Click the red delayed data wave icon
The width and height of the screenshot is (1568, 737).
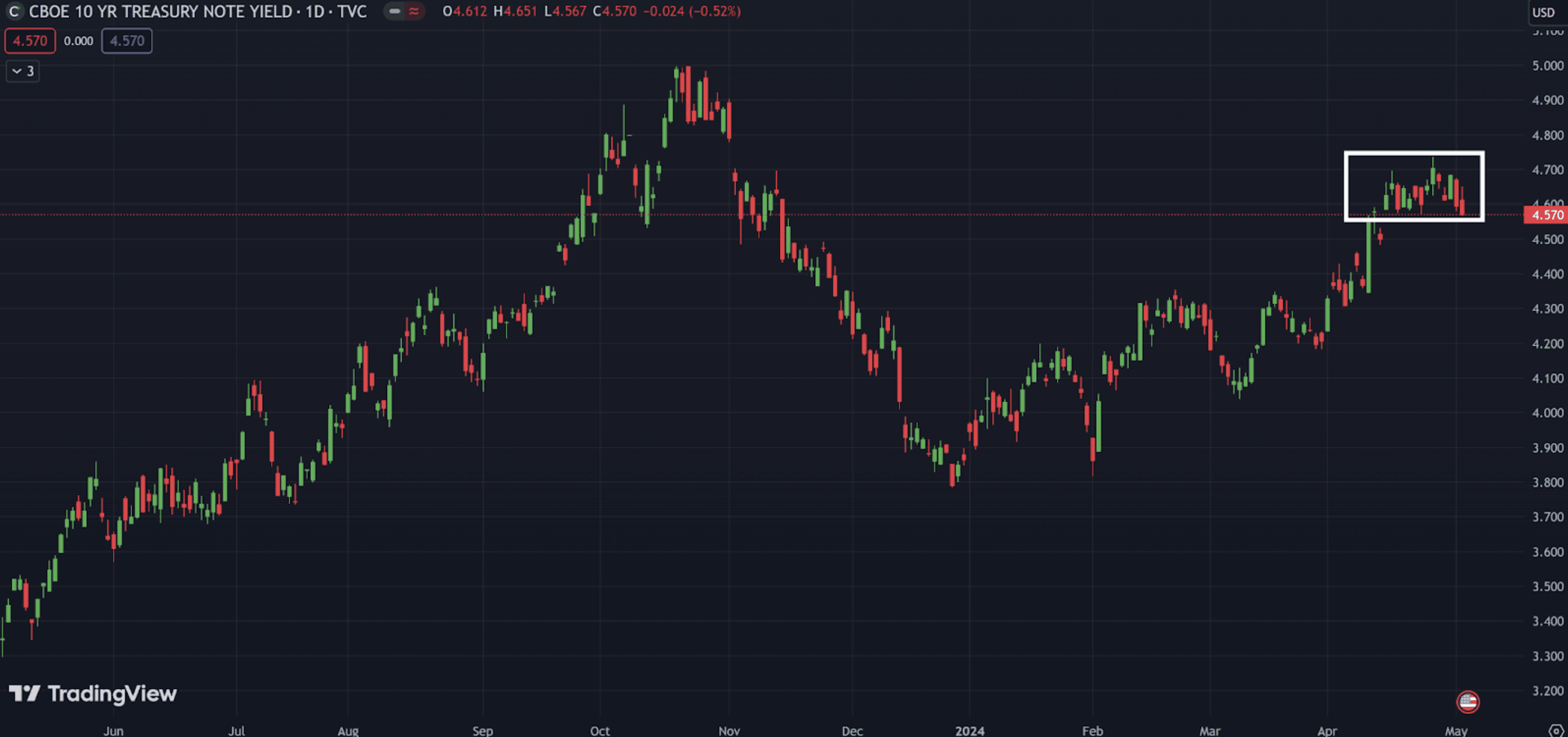(x=414, y=12)
